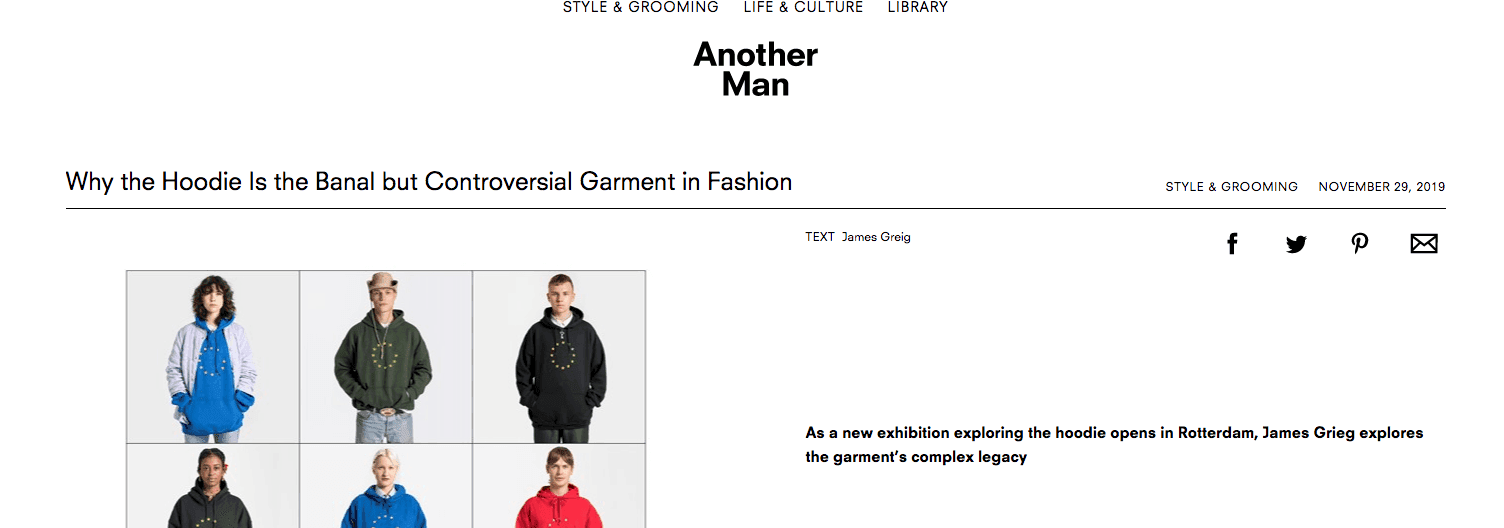
Task: Open author James Greig link
Action: (876, 237)
